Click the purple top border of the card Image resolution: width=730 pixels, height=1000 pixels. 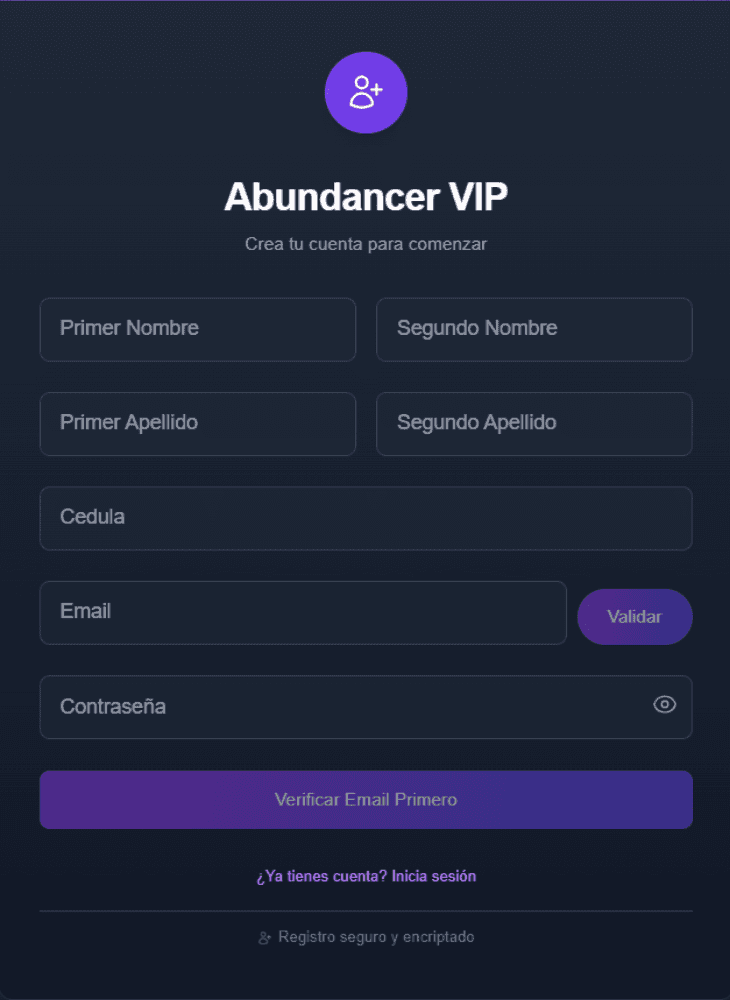click(366, 1)
